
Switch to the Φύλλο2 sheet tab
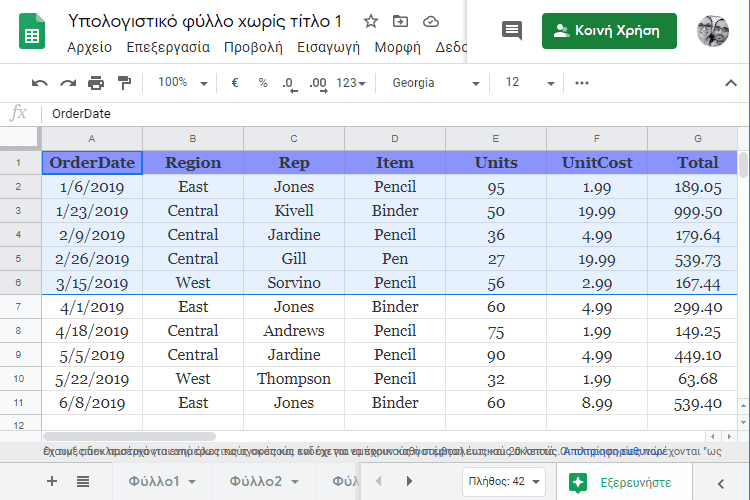pos(255,481)
